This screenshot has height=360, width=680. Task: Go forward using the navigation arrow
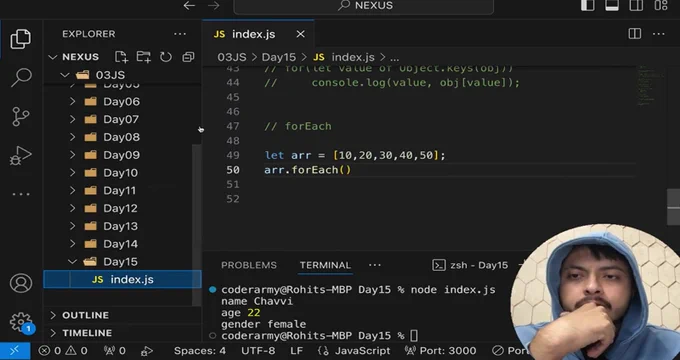(213, 6)
